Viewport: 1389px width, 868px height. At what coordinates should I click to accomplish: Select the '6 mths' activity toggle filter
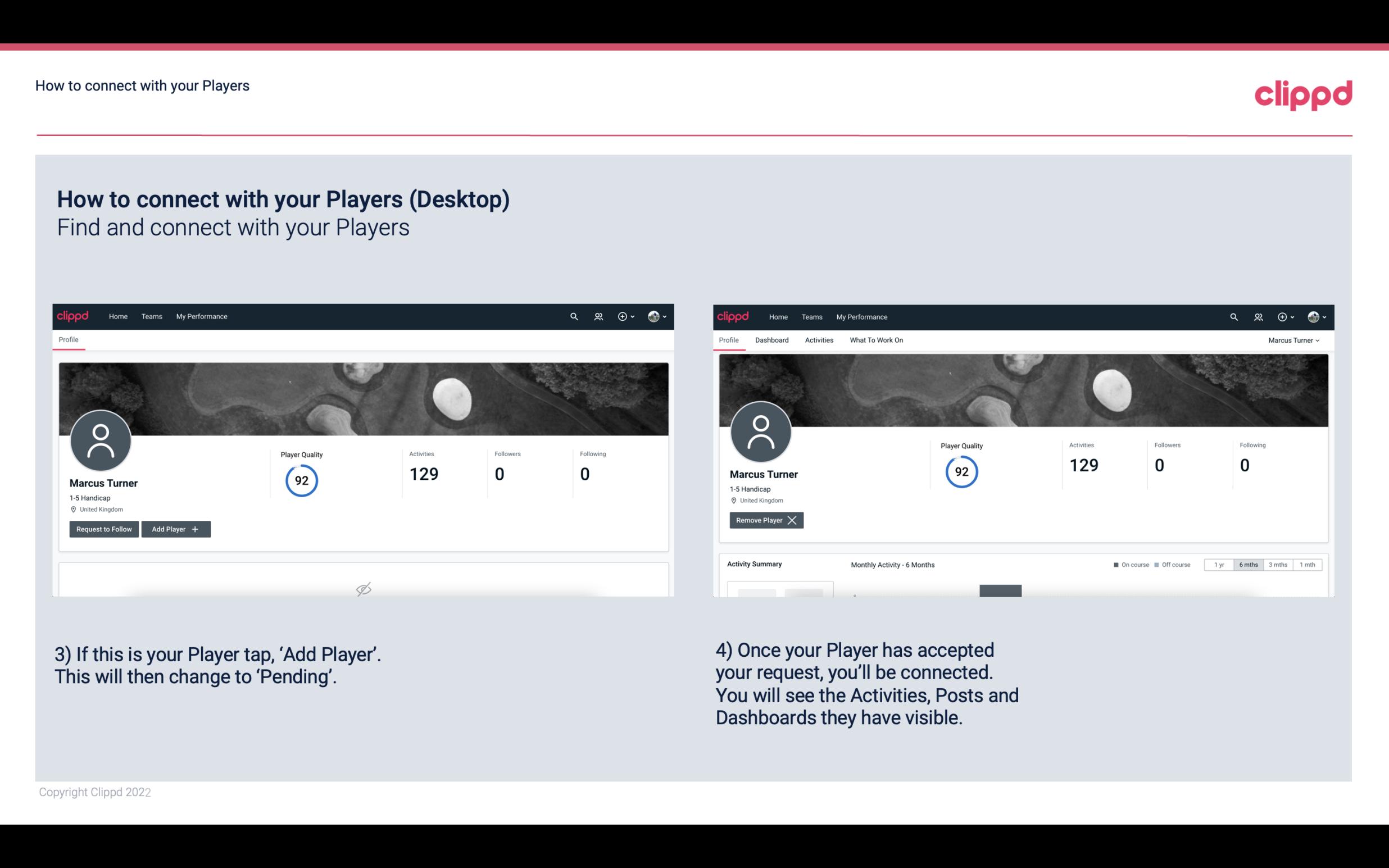[1247, 564]
